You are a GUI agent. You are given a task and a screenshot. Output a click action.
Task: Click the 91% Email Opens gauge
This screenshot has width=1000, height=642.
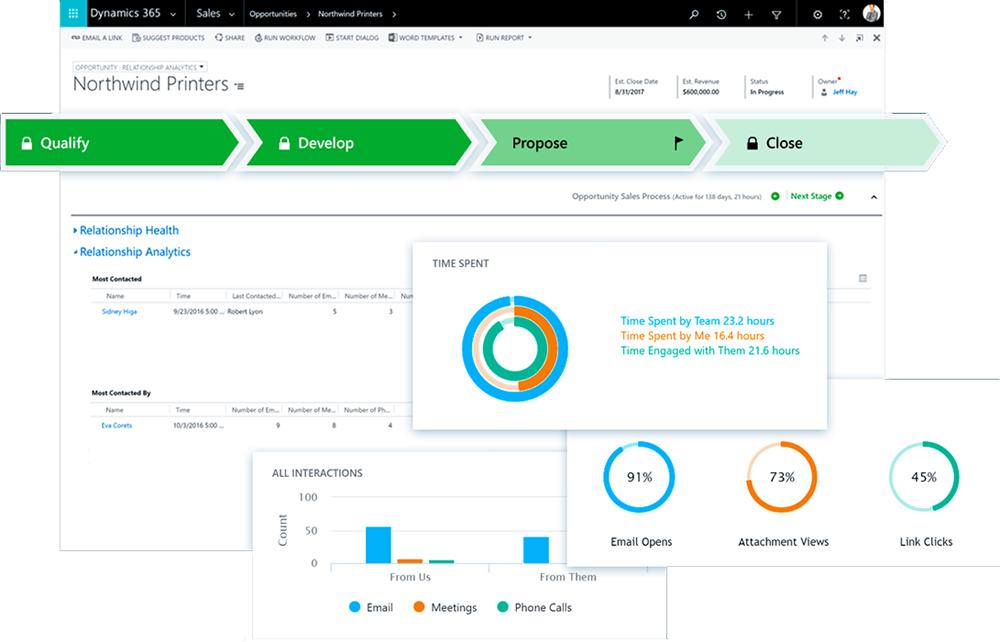coord(639,477)
